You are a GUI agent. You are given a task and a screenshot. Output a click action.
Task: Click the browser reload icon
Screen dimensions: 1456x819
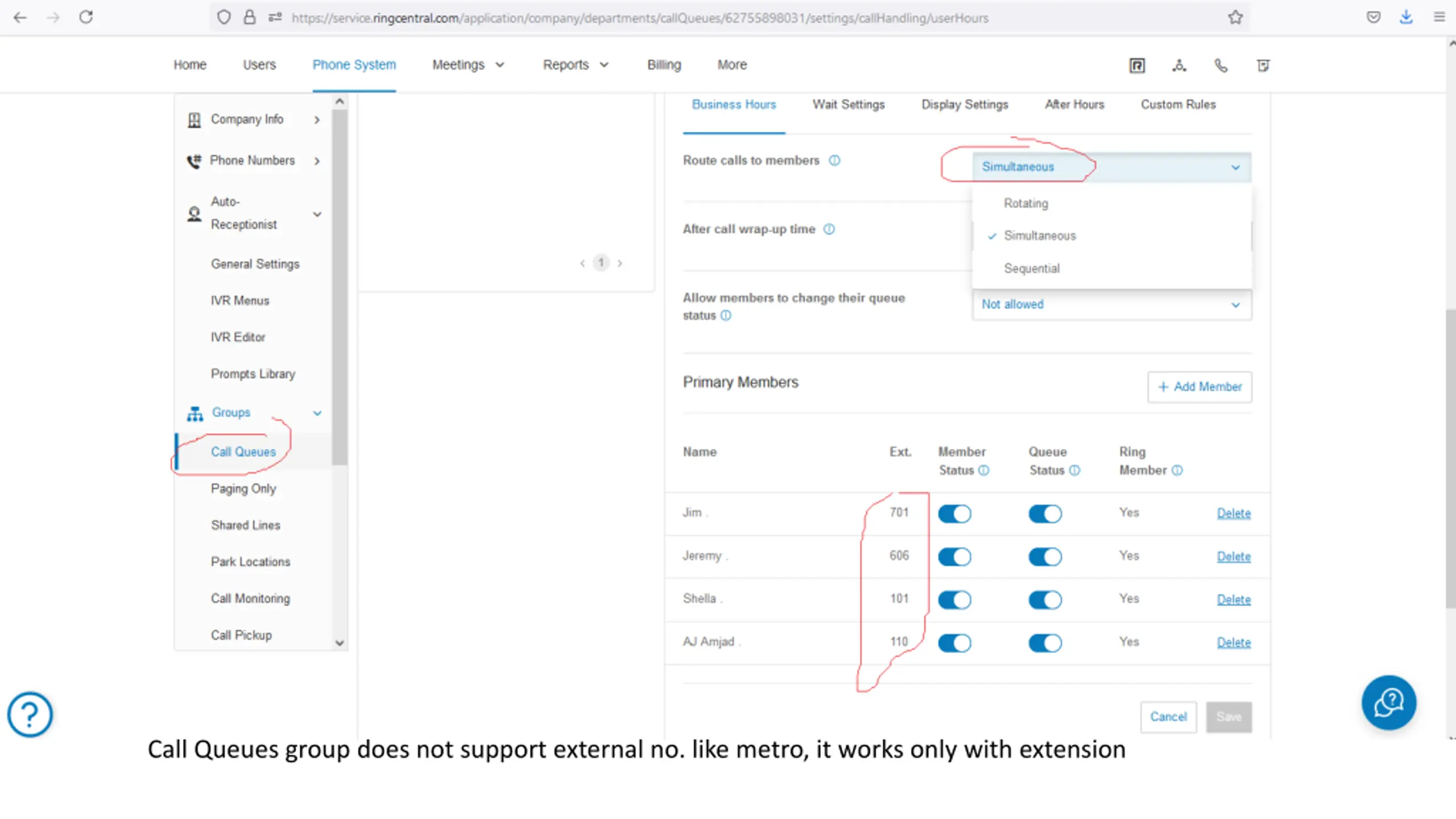coord(86,18)
